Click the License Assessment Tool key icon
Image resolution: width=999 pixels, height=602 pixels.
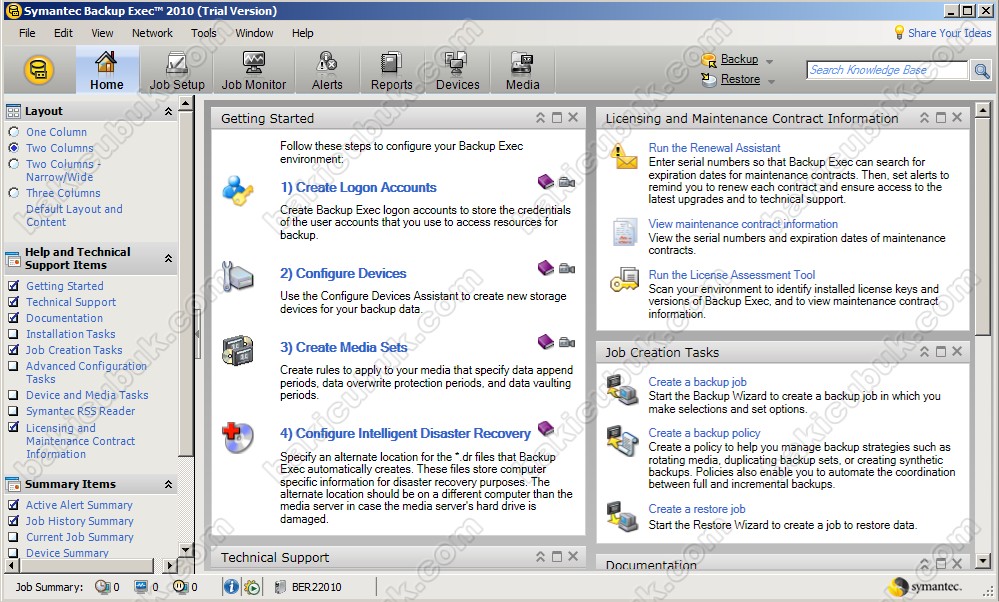pyautogui.click(x=625, y=280)
